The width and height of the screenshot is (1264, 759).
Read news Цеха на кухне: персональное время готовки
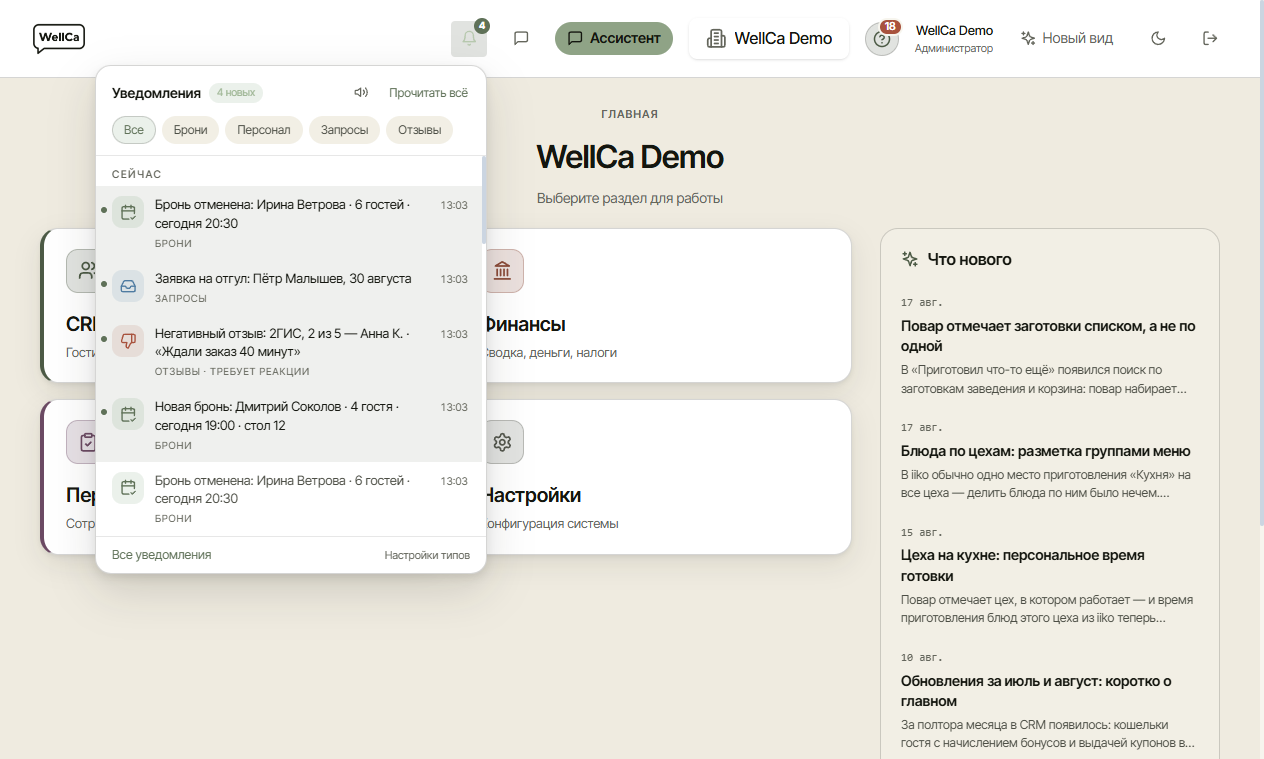click(1049, 576)
